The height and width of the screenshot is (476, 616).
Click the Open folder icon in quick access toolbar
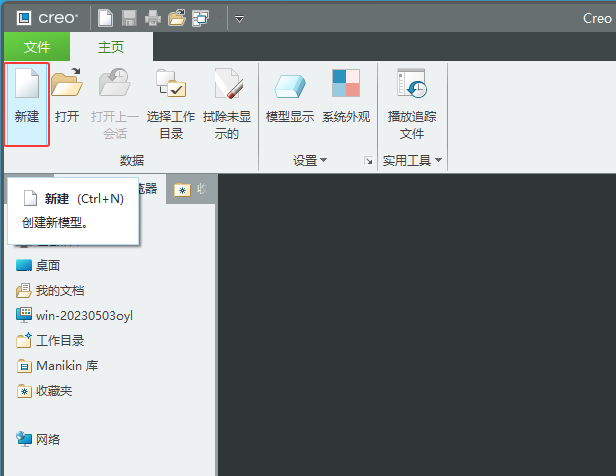pos(177,18)
